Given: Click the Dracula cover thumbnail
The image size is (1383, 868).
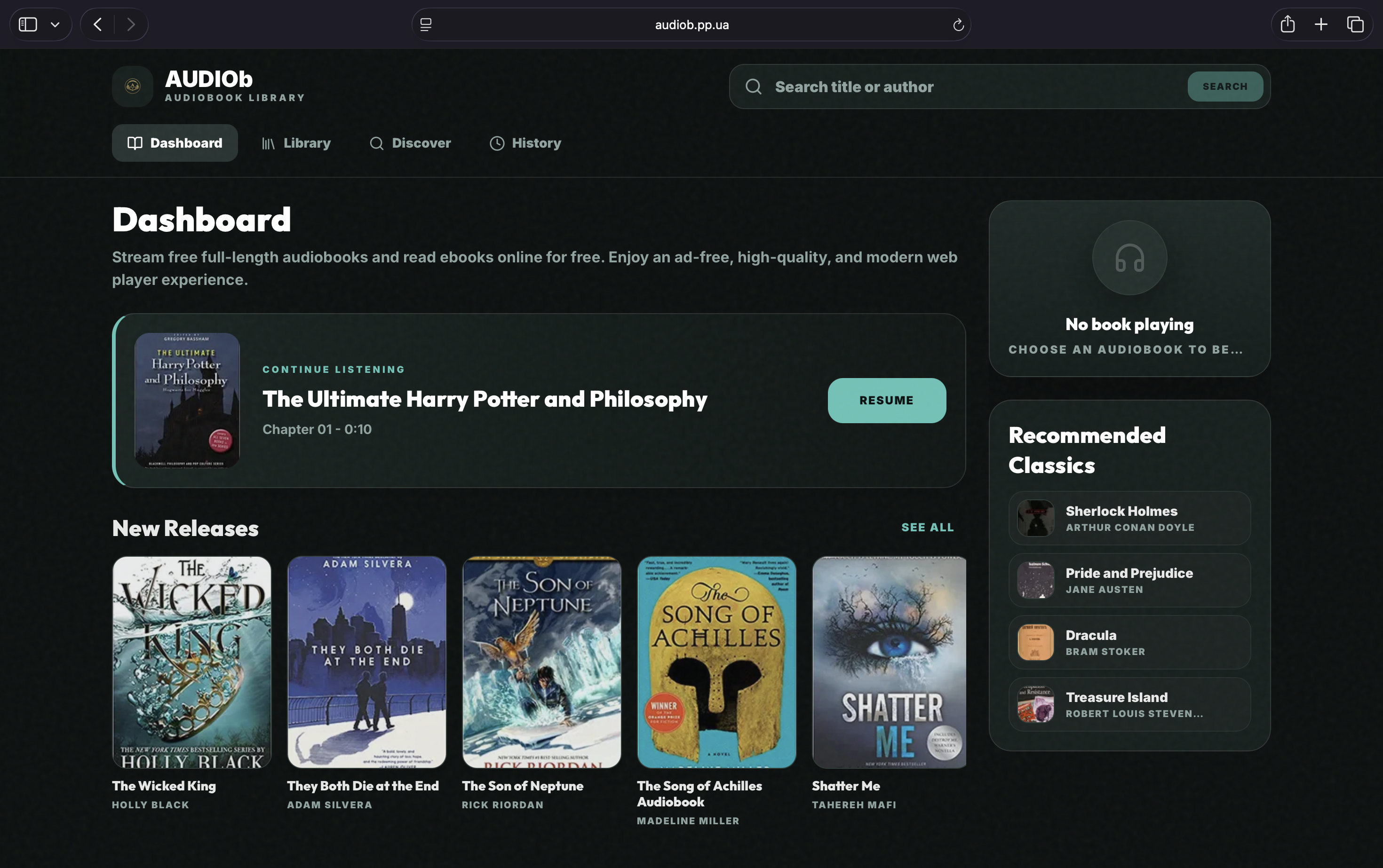Looking at the screenshot, I should tap(1035, 642).
